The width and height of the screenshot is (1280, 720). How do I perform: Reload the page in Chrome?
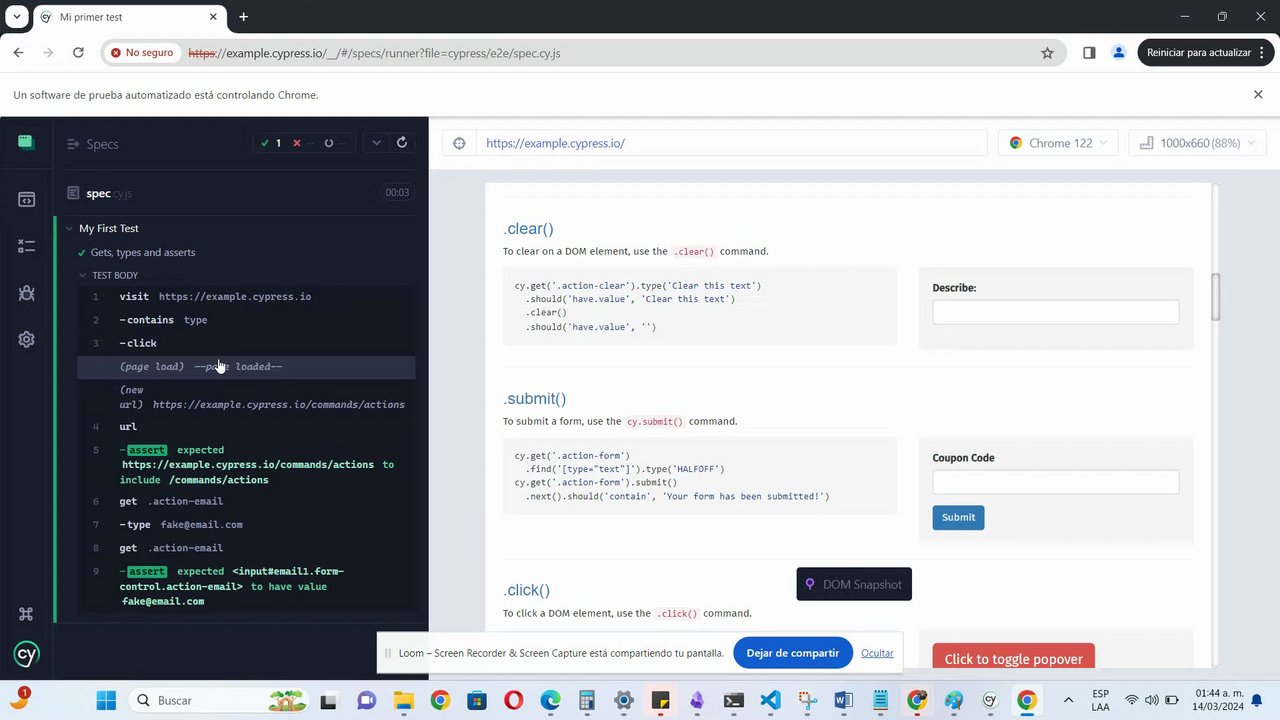[x=78, y=53]
